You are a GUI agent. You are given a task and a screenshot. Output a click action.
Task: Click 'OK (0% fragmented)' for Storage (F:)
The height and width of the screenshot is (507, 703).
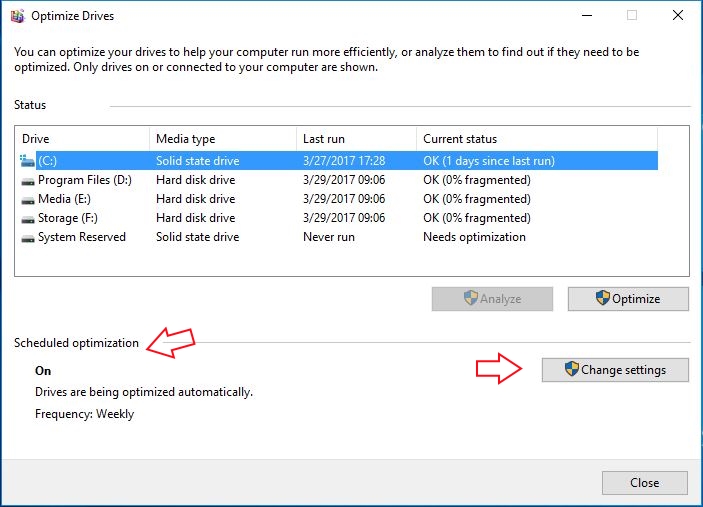[x=477, y=218]
